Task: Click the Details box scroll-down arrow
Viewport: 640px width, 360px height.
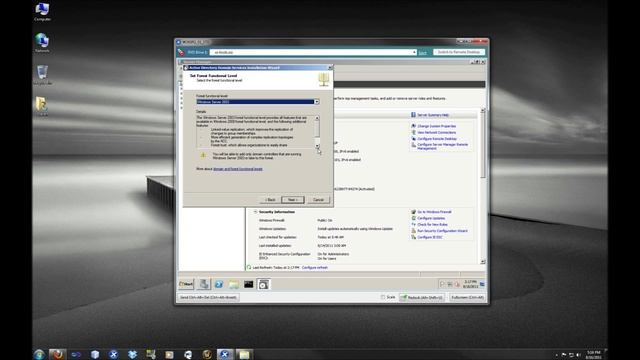Action: (317, 146)
